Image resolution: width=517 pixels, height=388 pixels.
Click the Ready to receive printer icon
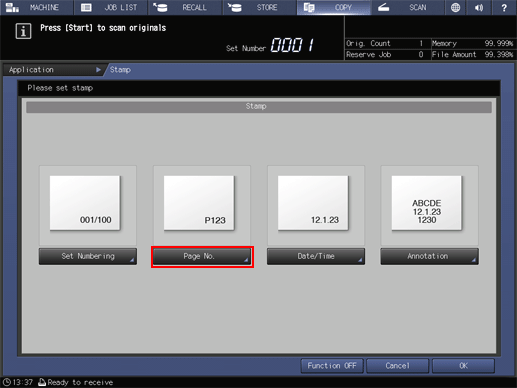[x=42, y=382]
